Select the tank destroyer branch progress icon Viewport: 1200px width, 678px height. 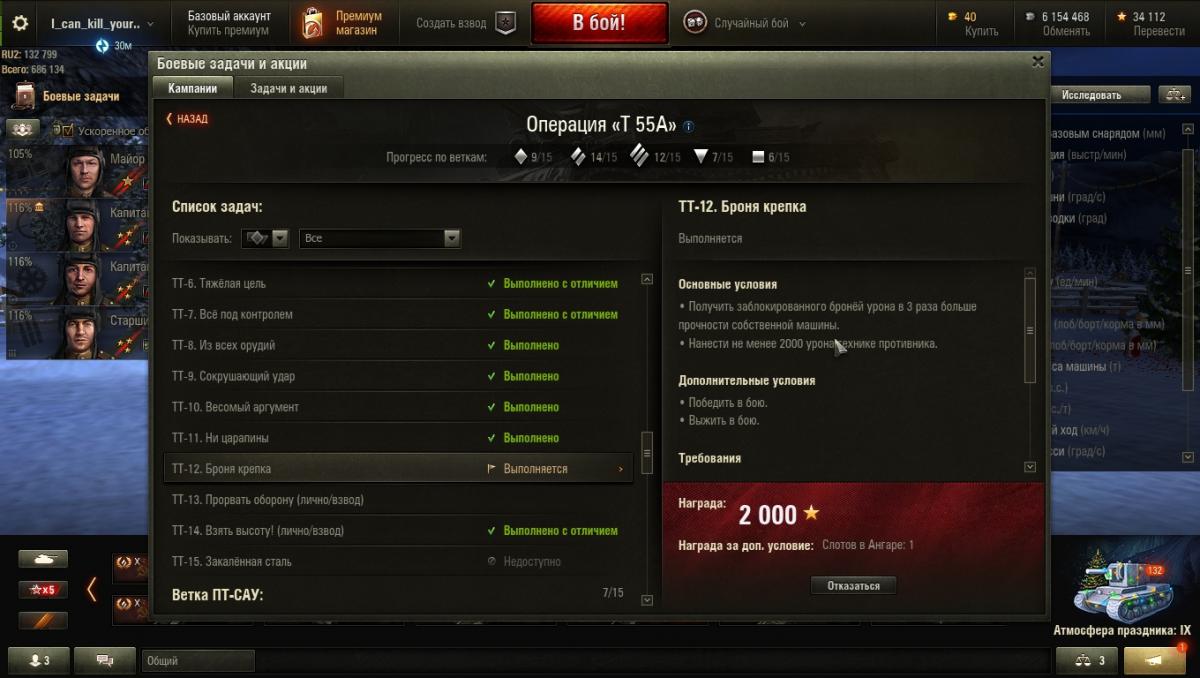(700, 157)
